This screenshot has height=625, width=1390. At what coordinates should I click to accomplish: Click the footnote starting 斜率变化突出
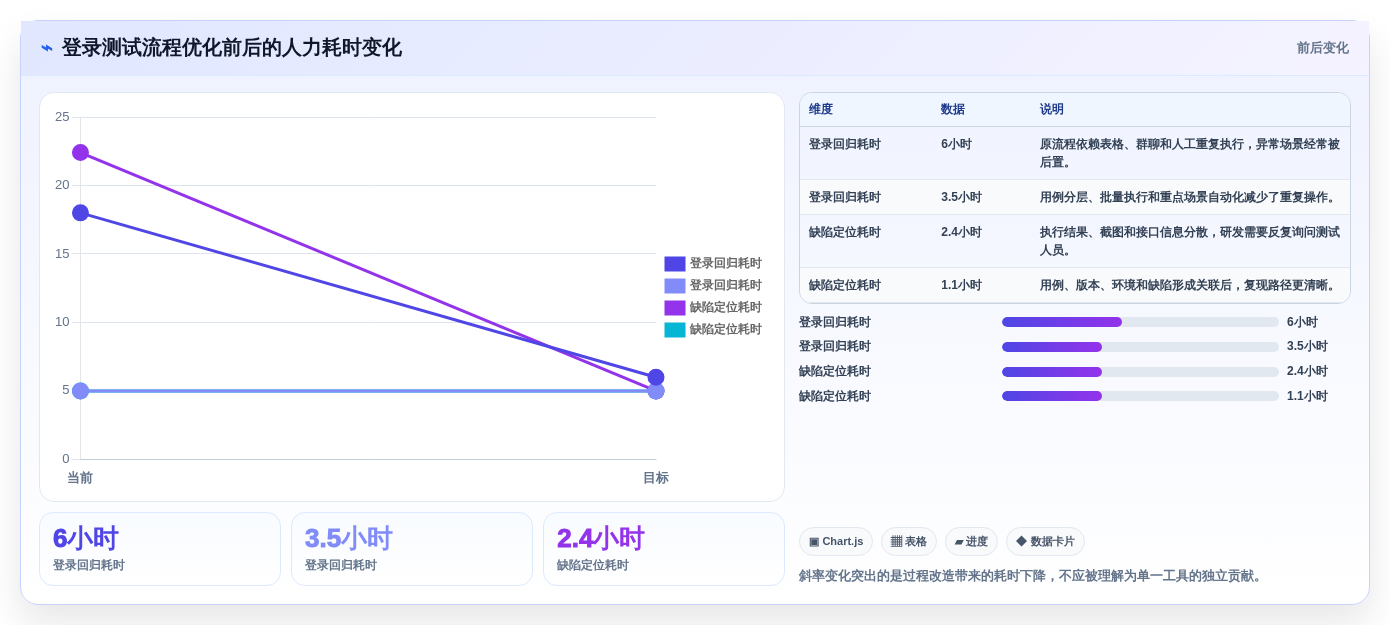[x=1032, y=576]
